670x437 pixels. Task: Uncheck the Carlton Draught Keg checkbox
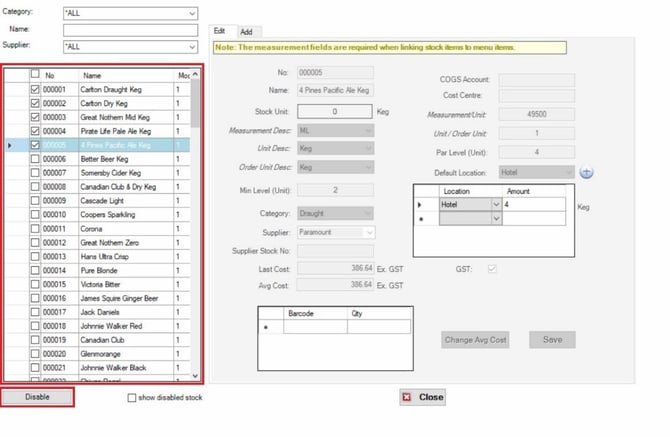[x=35, y=89]
